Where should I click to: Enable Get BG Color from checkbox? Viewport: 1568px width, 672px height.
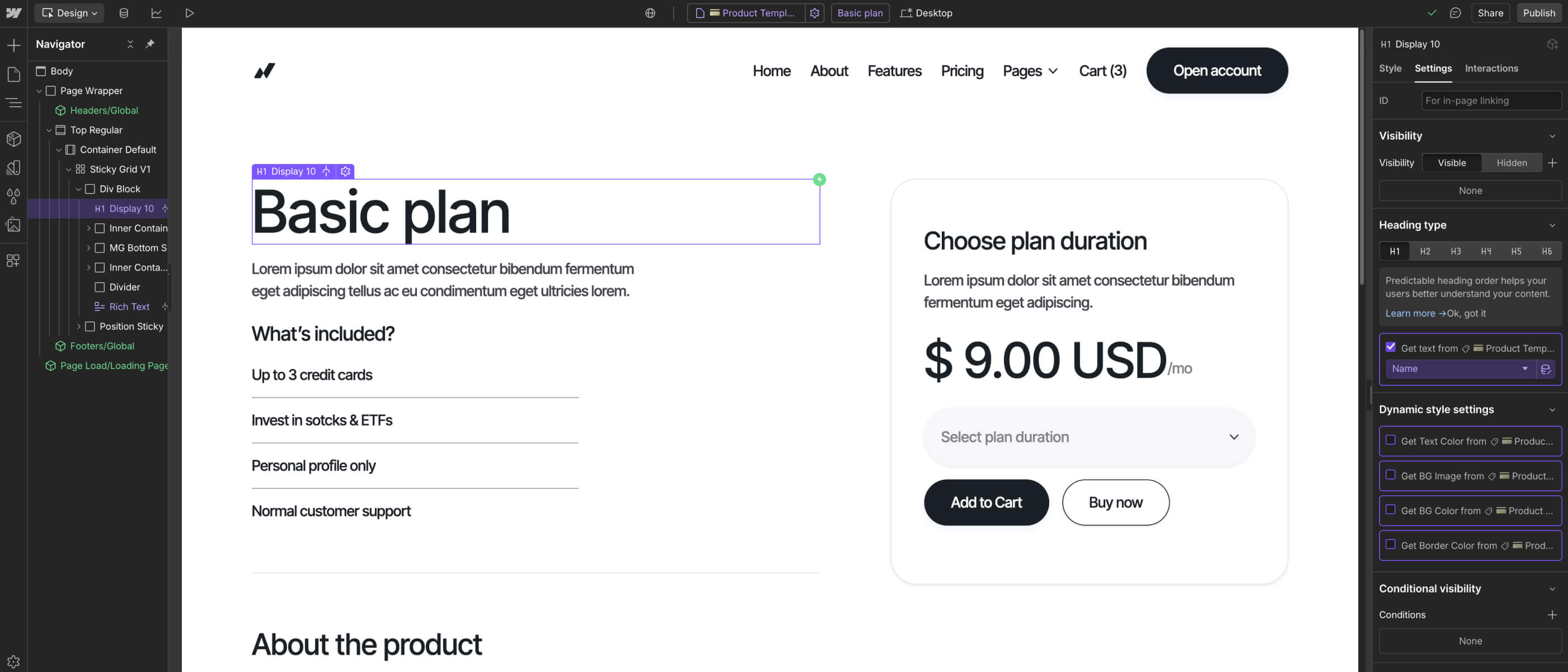(x=1390, y=510)
